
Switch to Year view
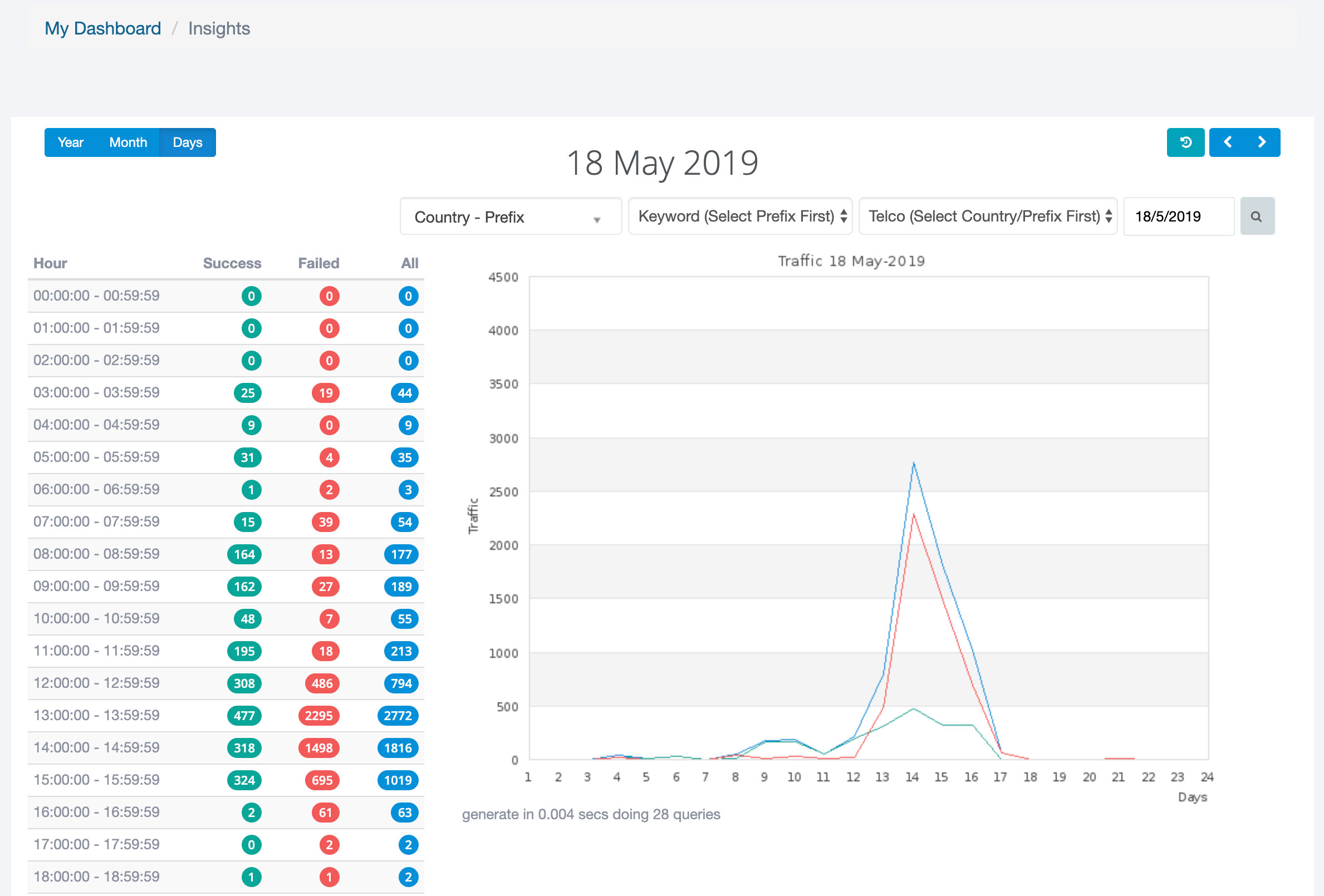(71, 142)
